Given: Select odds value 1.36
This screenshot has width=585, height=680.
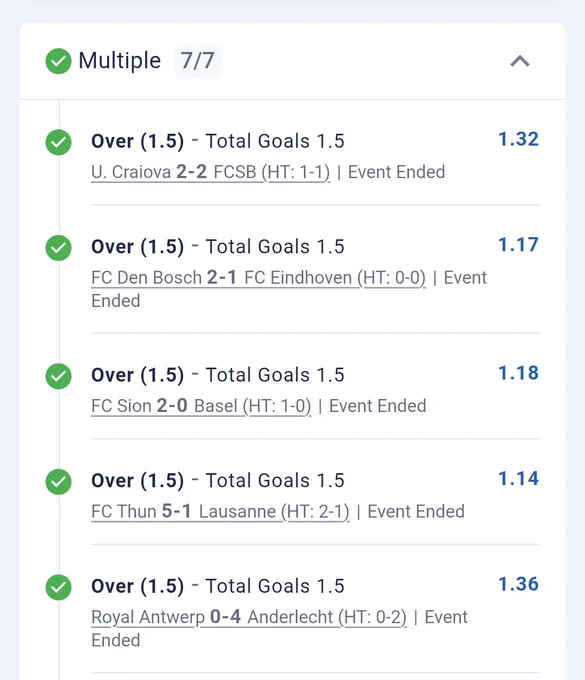Looking at the screenshot, I should pos(518,584).
